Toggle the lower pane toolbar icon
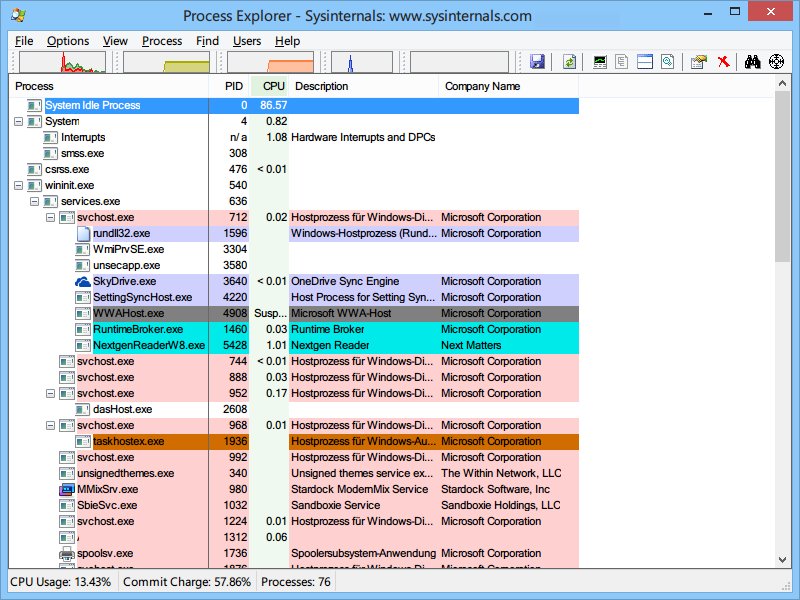This screenshot has height=600, width=800. tap(644, 62)
